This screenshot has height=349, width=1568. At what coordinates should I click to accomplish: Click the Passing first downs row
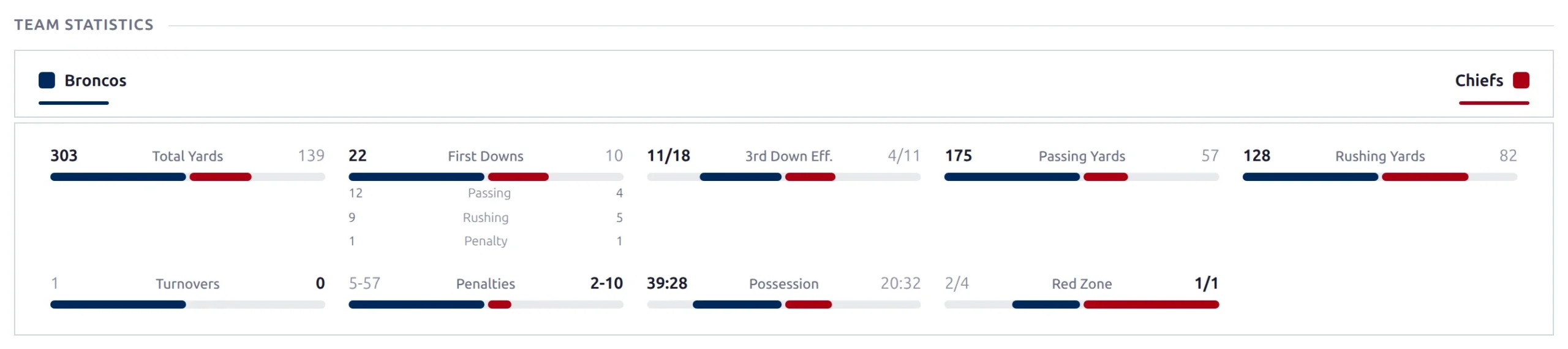pos(485,193)
